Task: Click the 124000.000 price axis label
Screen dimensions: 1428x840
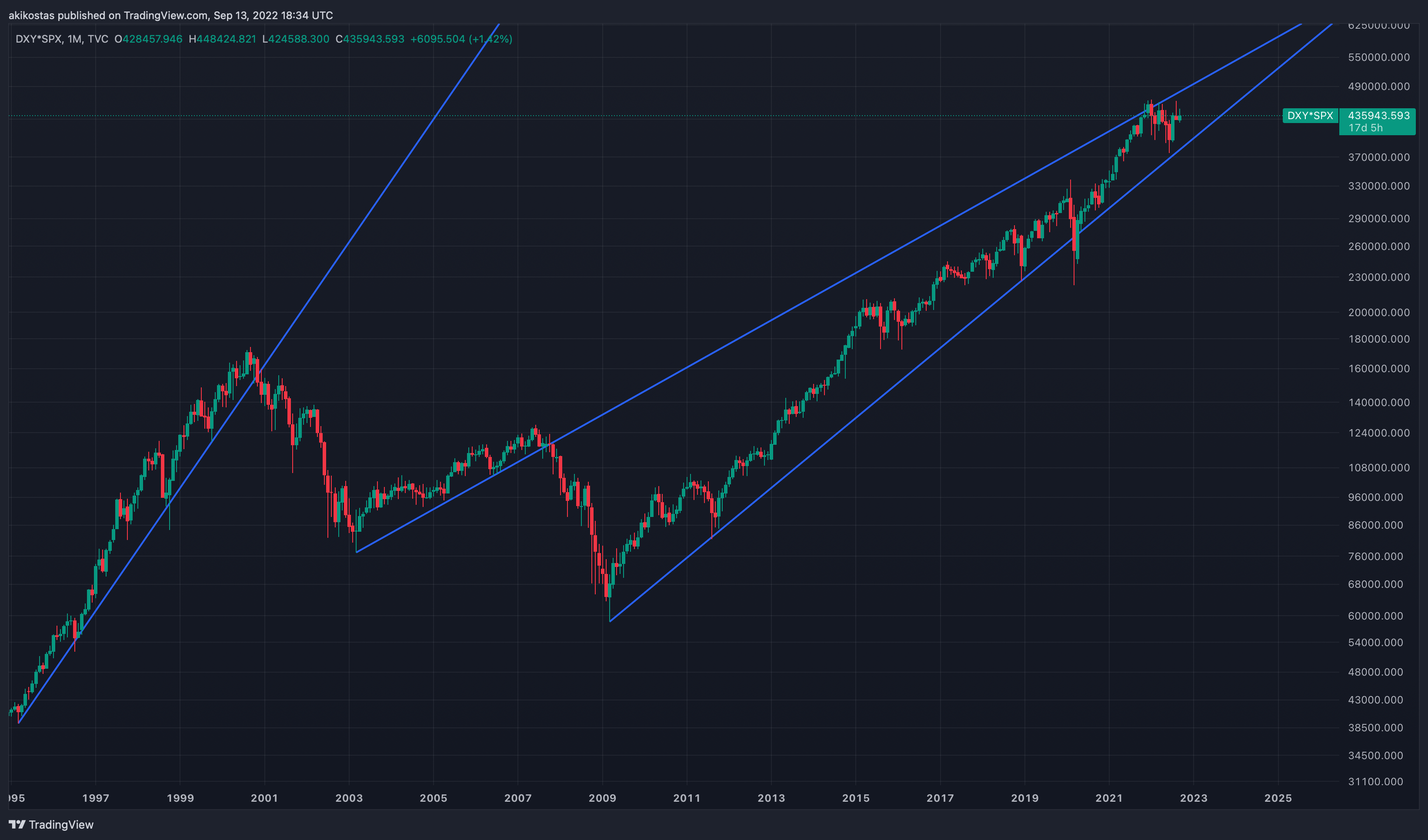Action: (1379, 433)
